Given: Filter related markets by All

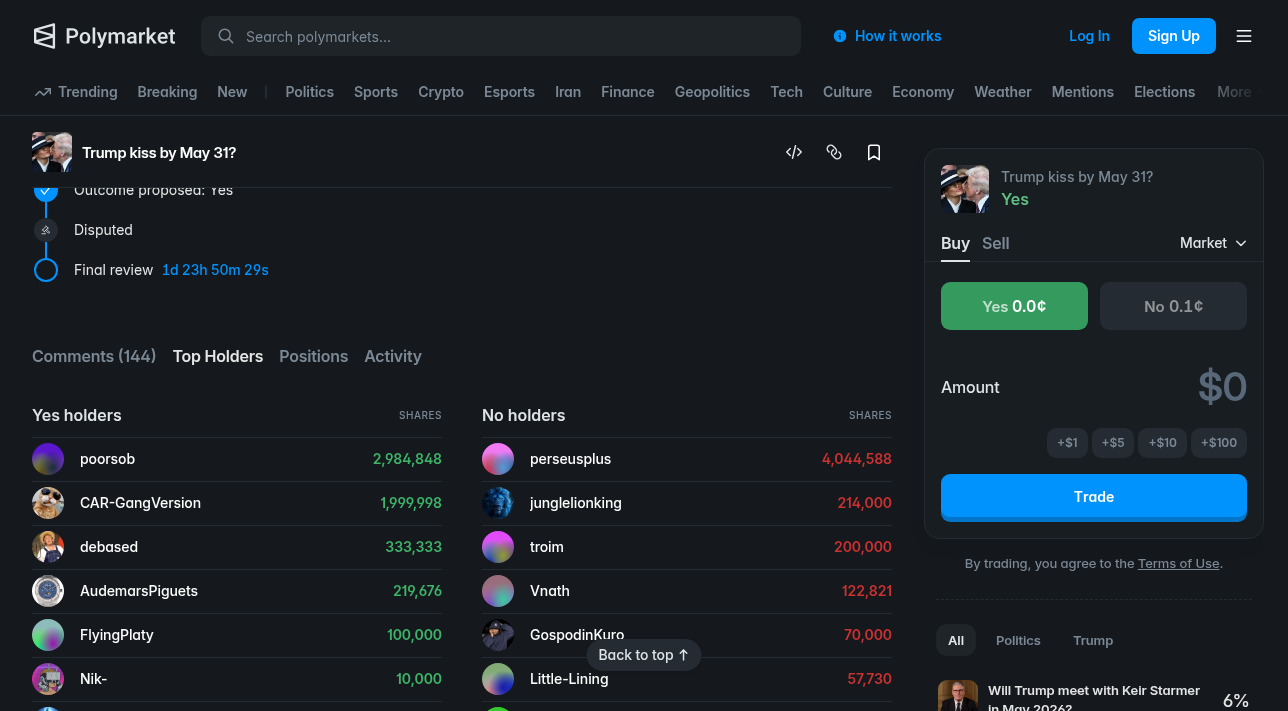Looking at the screenshot, I should [956, 640].
